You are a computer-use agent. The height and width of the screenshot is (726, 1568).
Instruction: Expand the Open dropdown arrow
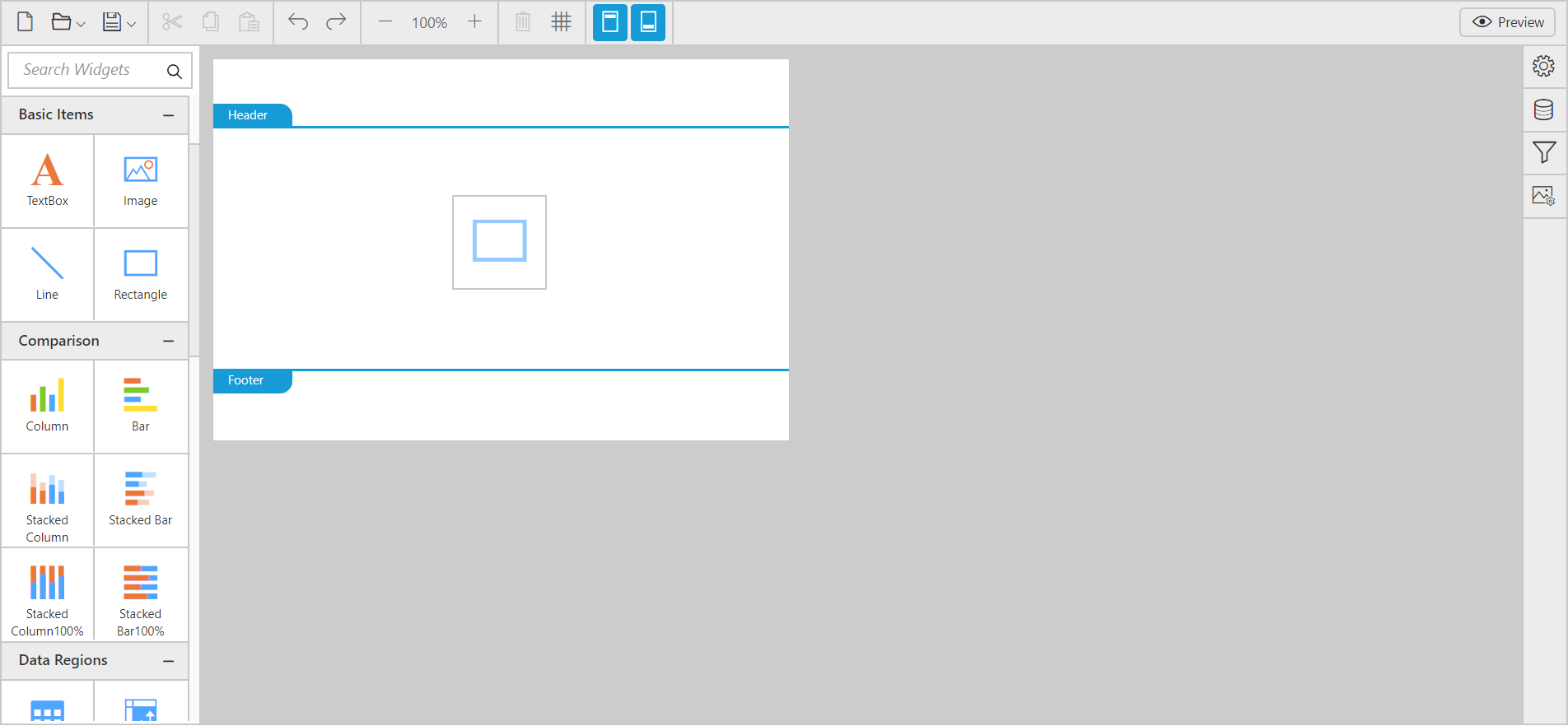coord(81,25)
